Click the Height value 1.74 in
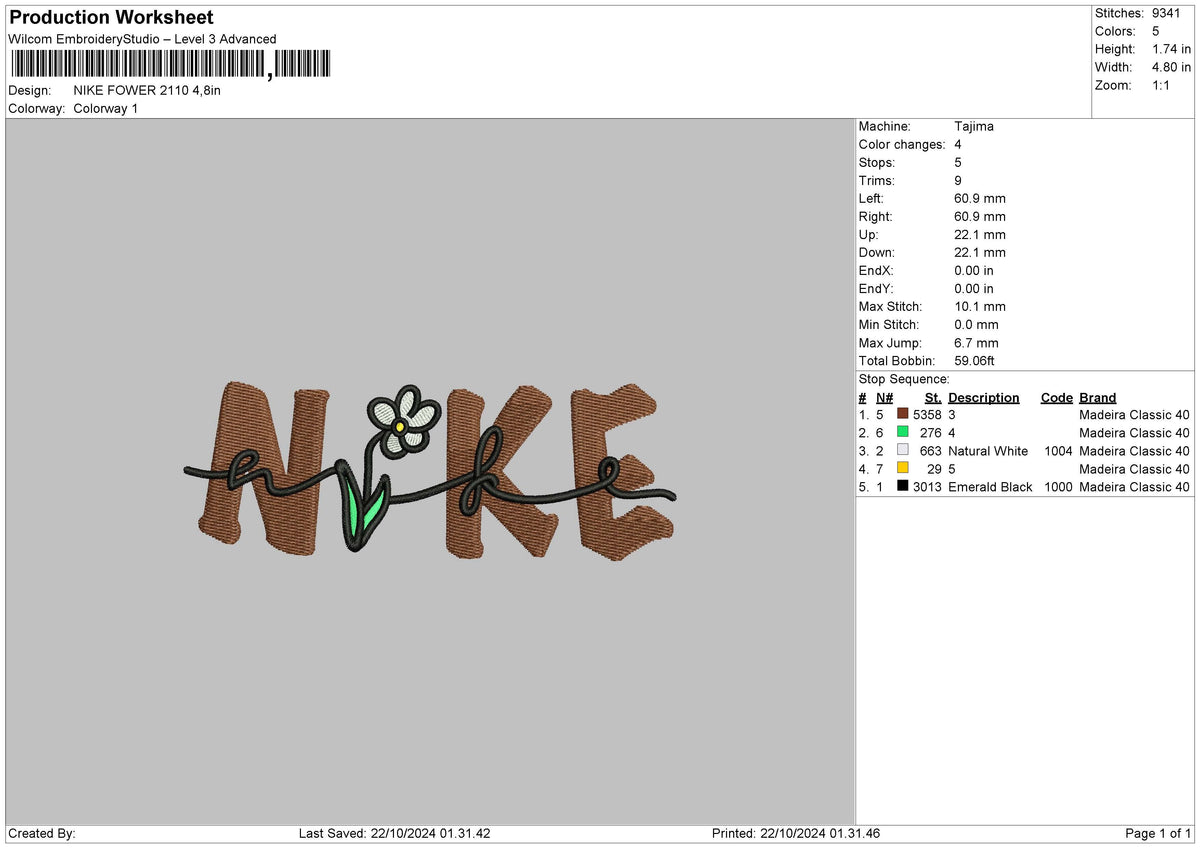The image size is (1200, 848). [1172, 49]
